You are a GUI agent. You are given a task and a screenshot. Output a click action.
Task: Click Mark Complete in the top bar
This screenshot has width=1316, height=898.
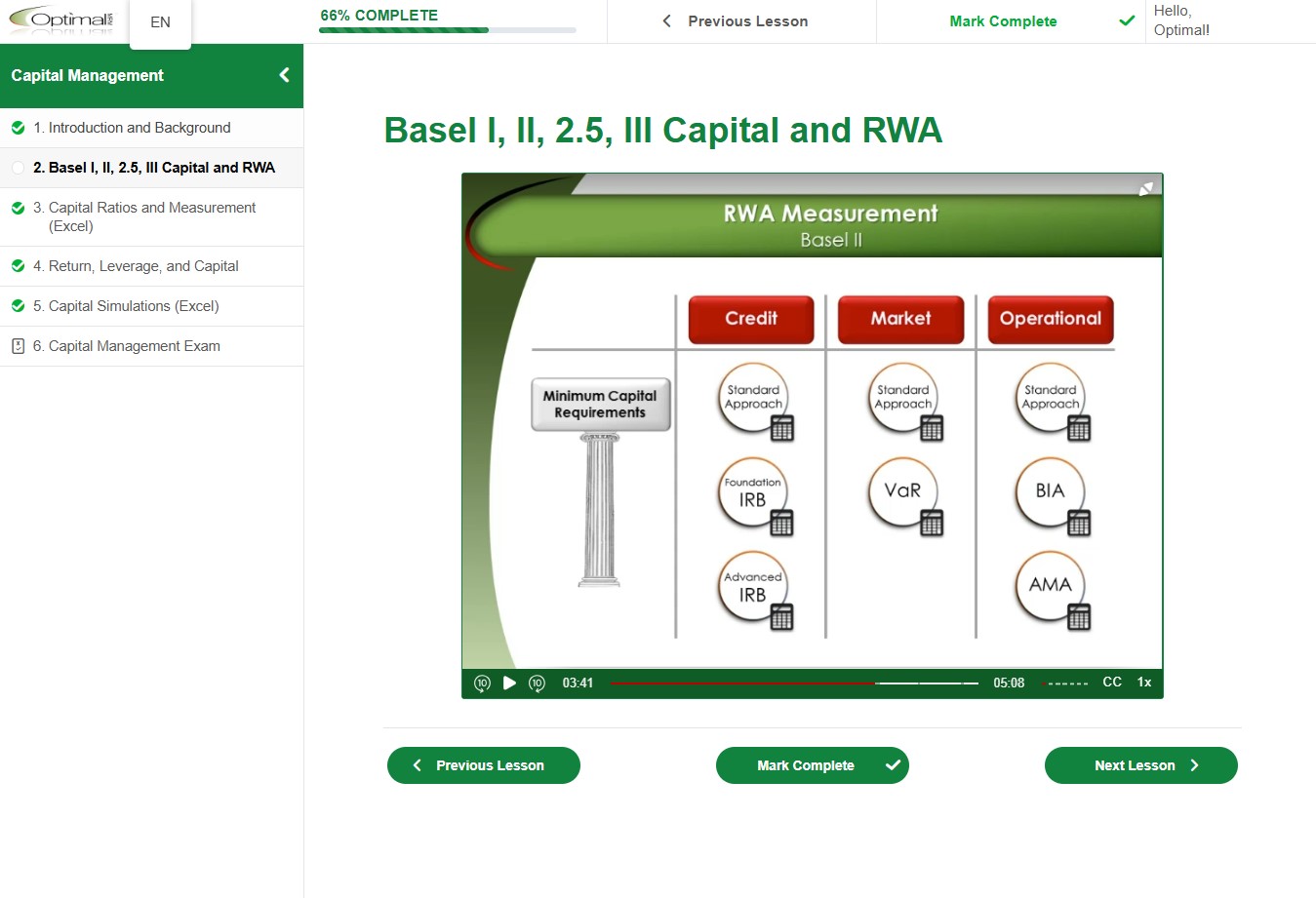[x=1003, y=21]
